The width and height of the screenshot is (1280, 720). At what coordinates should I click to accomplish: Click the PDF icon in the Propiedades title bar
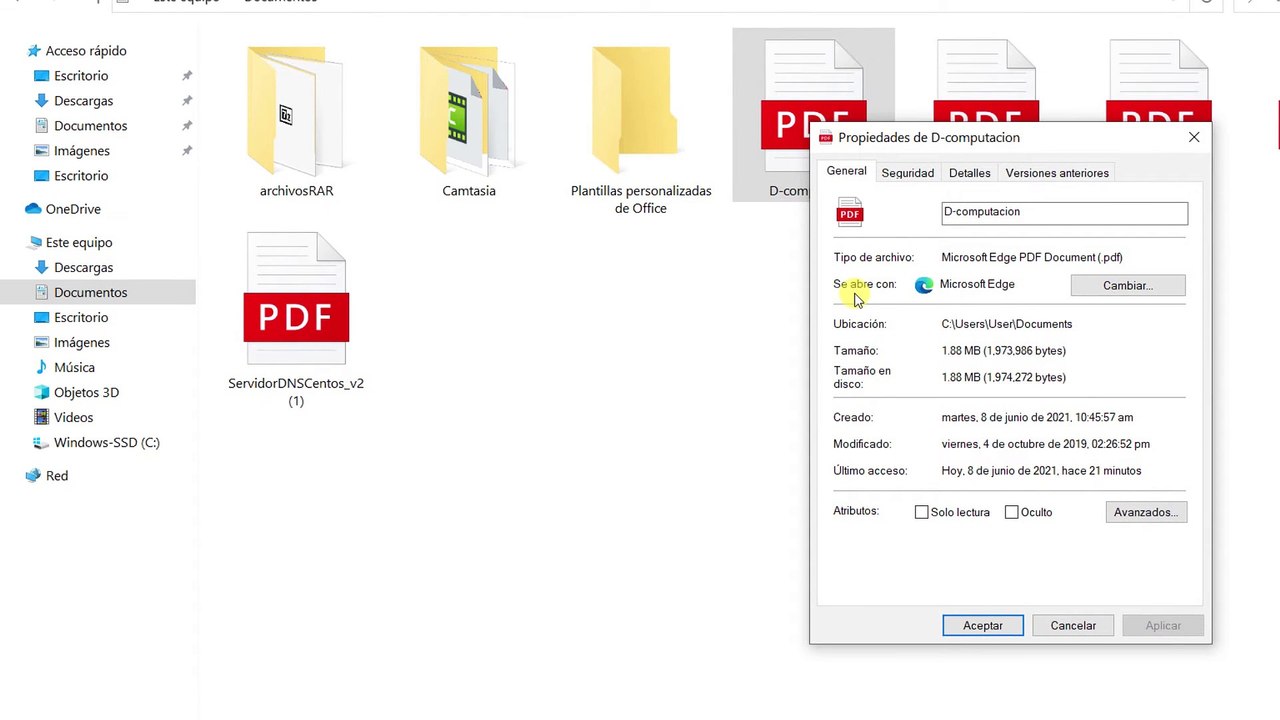pyautogui.click(x=825, y=138)
